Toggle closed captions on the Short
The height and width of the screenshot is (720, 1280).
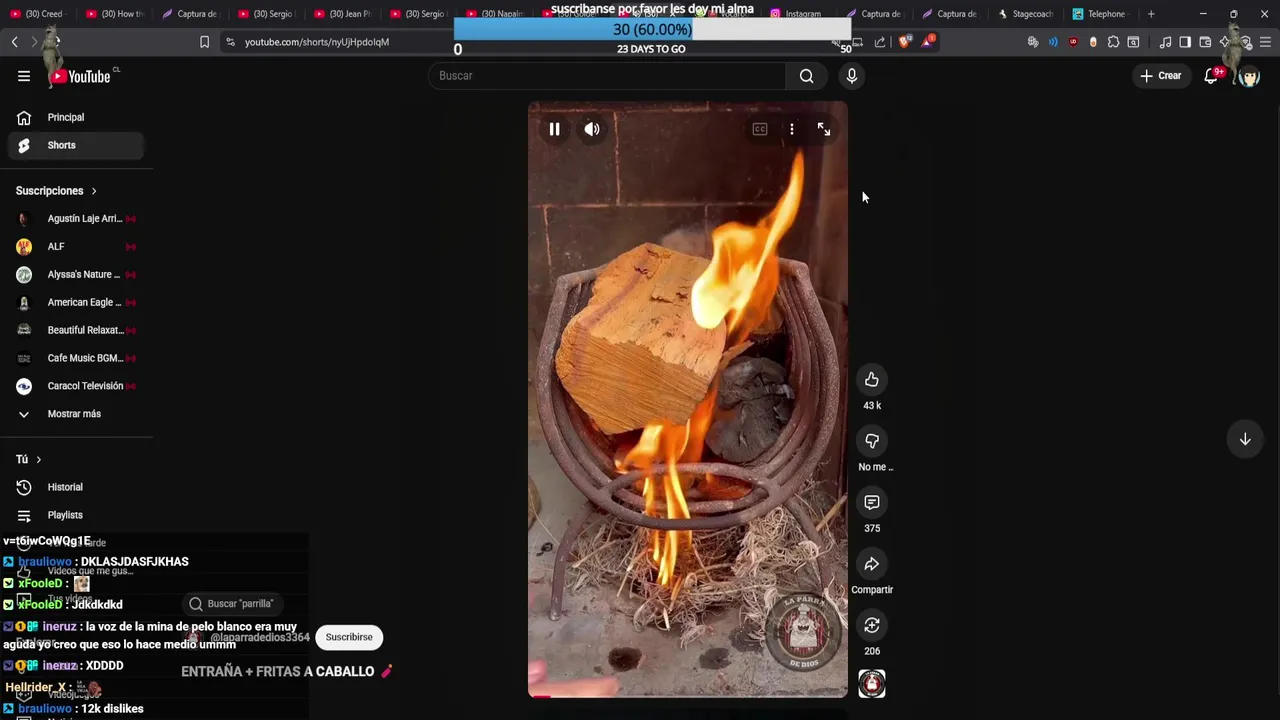[x=760, y=129]
